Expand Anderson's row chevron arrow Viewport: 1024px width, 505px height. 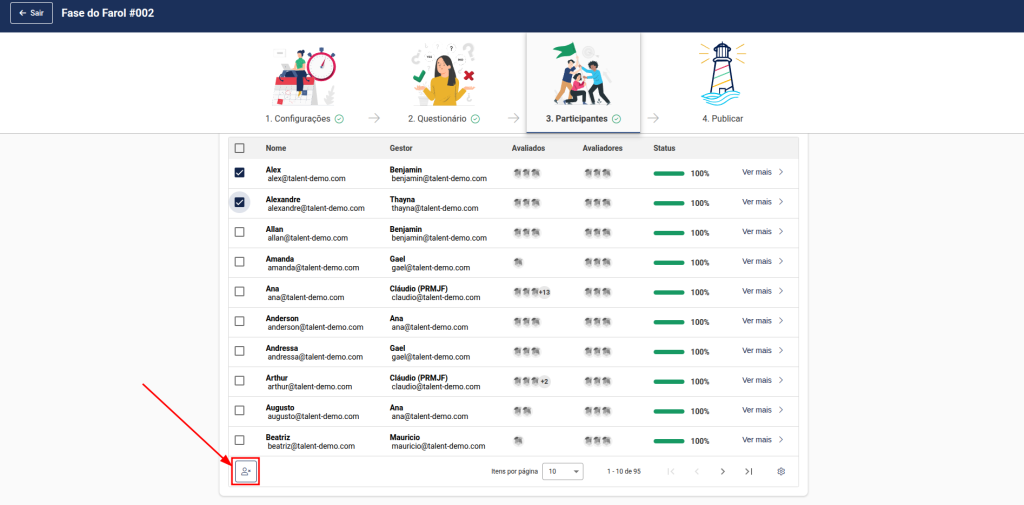click(x=781, y=321)
